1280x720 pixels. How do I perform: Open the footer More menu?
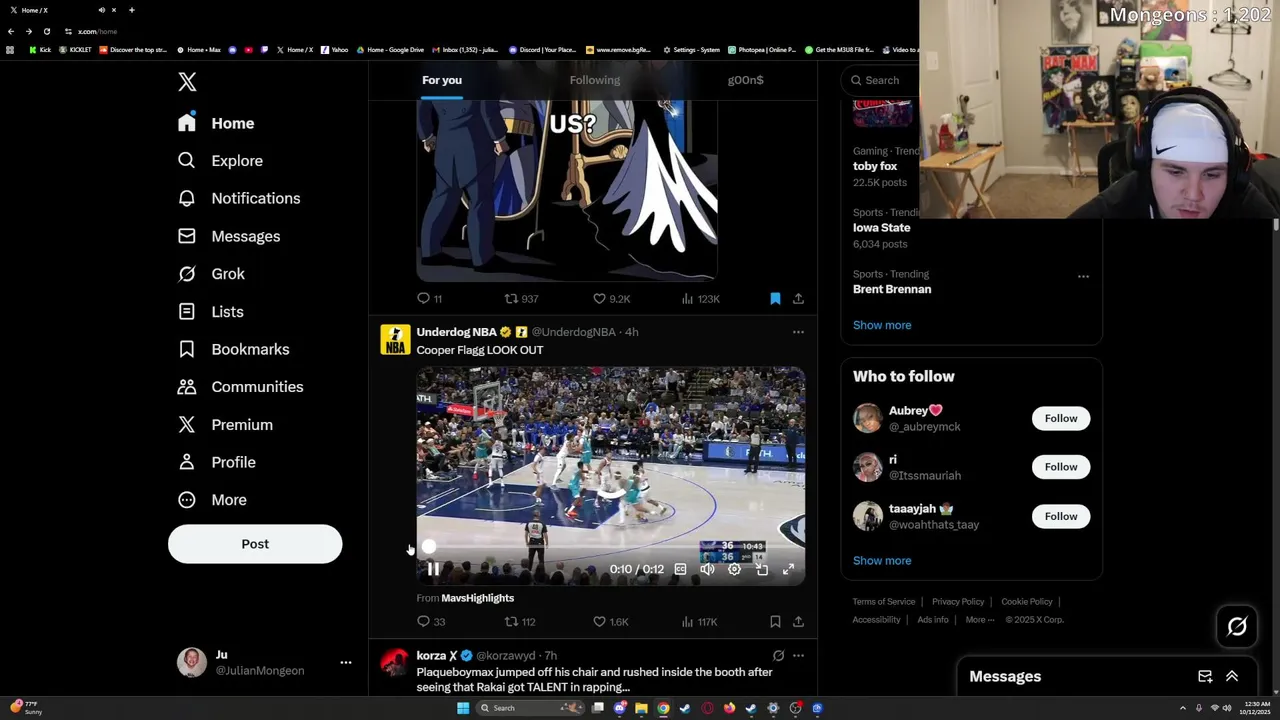[x=980, y=620]
